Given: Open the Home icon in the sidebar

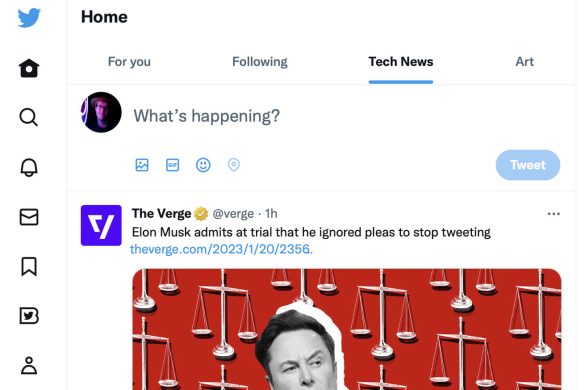Looking at the screenshot, I should point(29,68).
